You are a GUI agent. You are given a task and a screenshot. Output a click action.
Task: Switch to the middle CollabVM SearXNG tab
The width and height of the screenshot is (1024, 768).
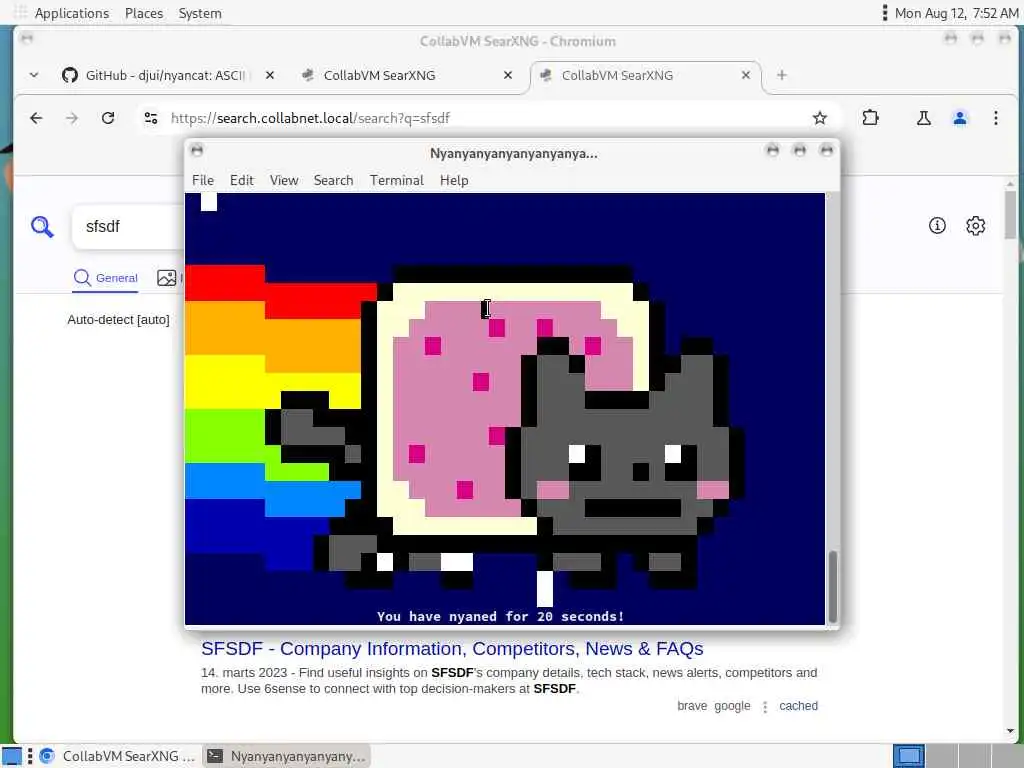click(405, 75)
